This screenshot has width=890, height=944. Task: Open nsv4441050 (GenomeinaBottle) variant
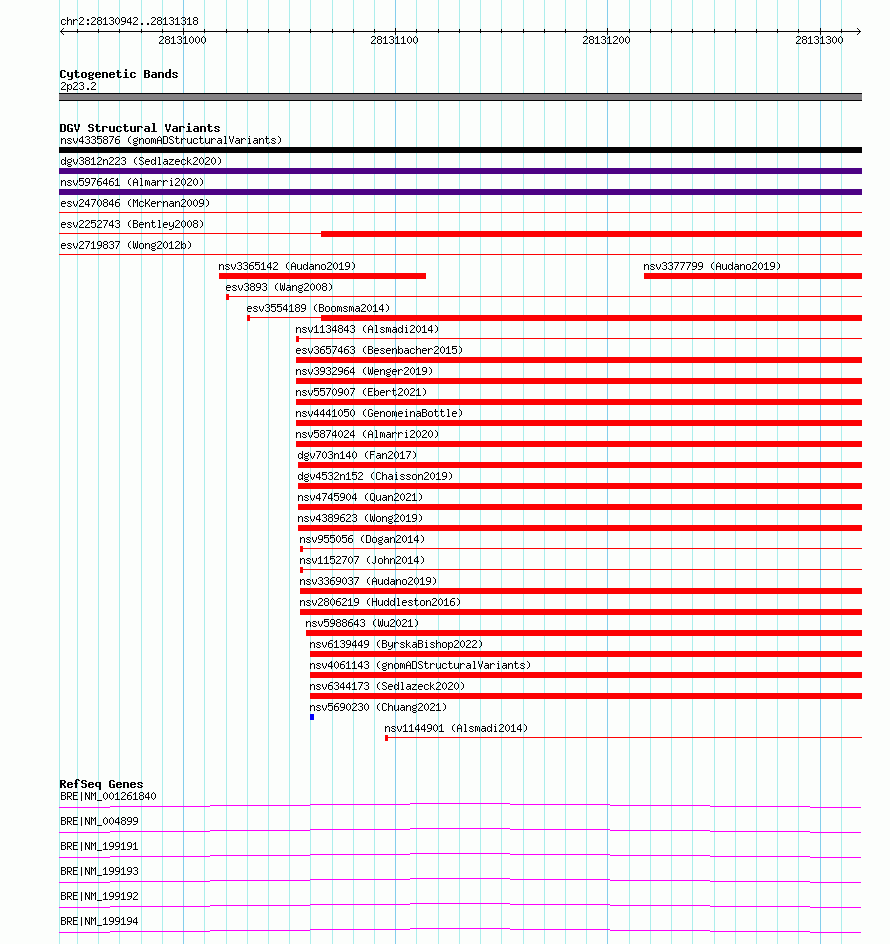tap(379, 414)
